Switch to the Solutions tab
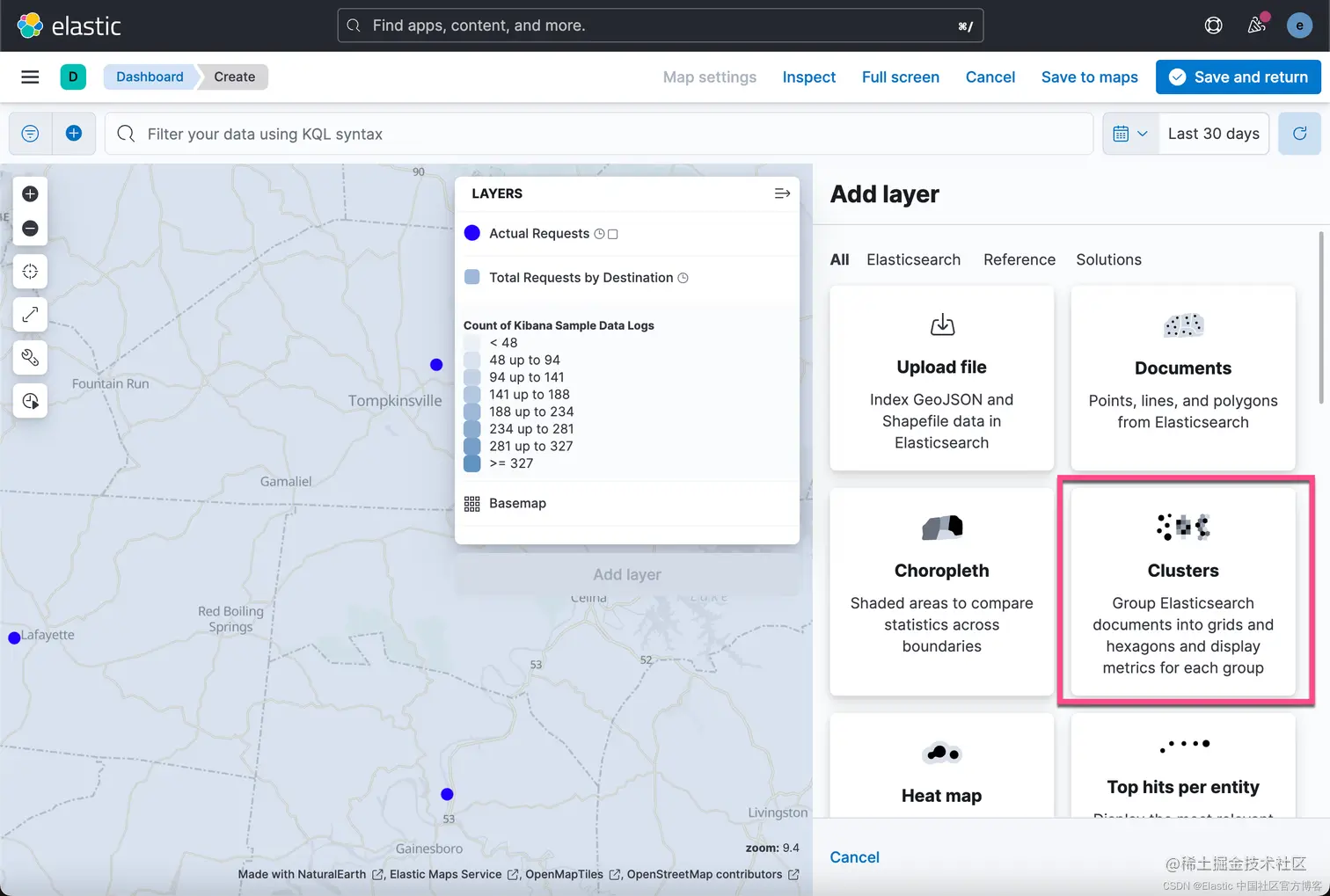This screenshot has width=1330, height=896. click(x=1108, y=259)
